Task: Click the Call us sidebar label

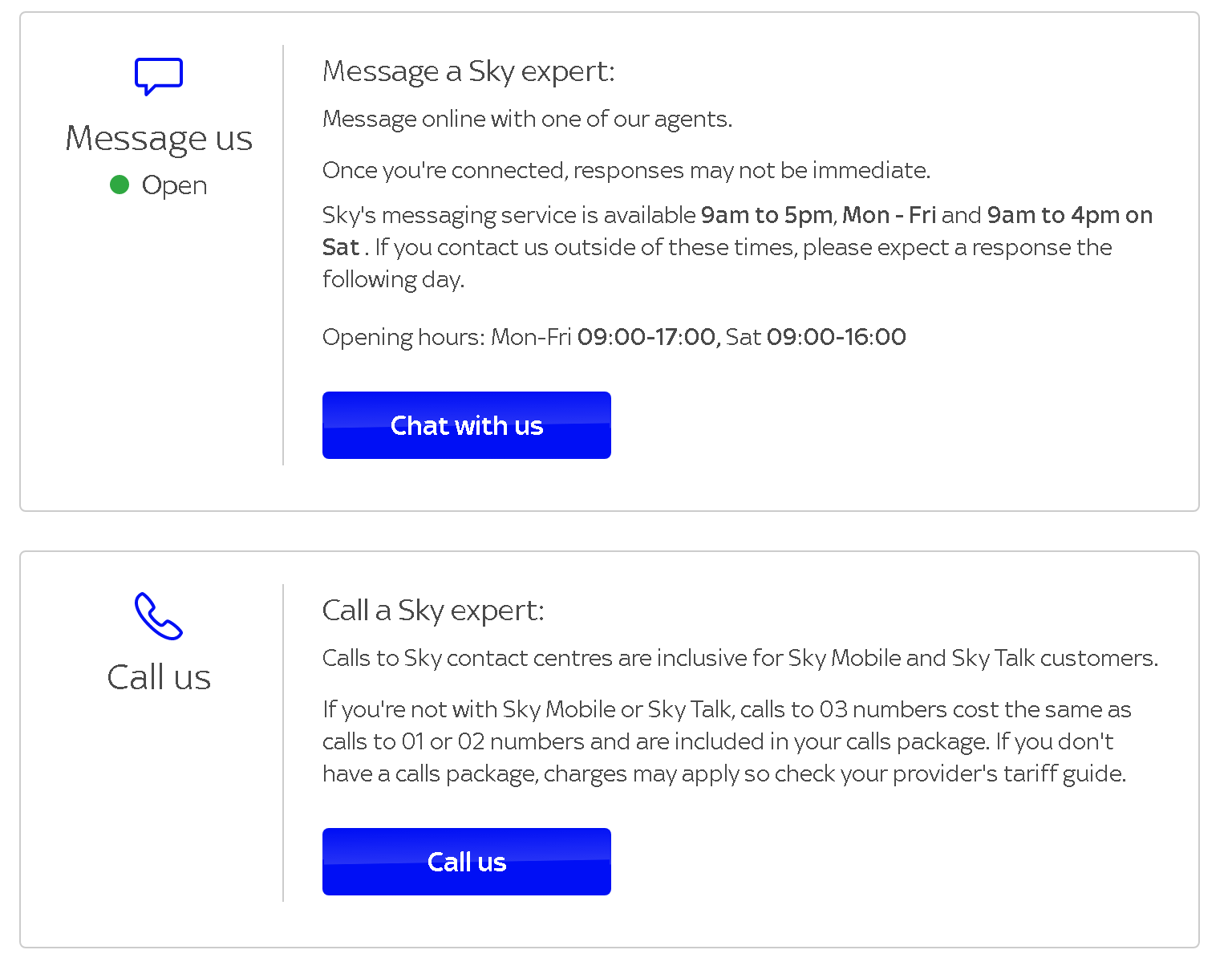Action: [158, 676]
